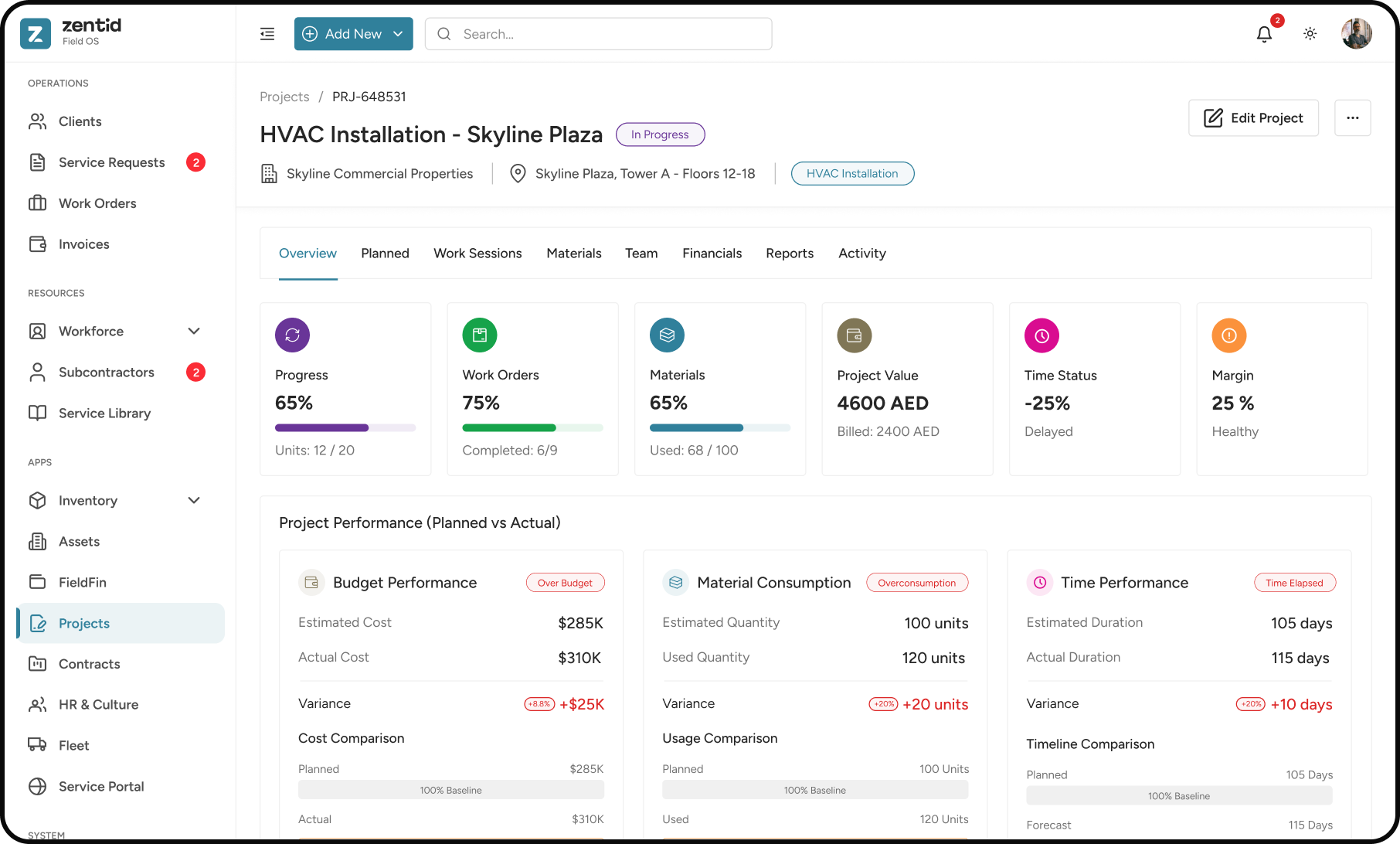Viewport: 1400px width, 844px height.
Task: Click the Subcontractors count badge
Action: [196, 373]
